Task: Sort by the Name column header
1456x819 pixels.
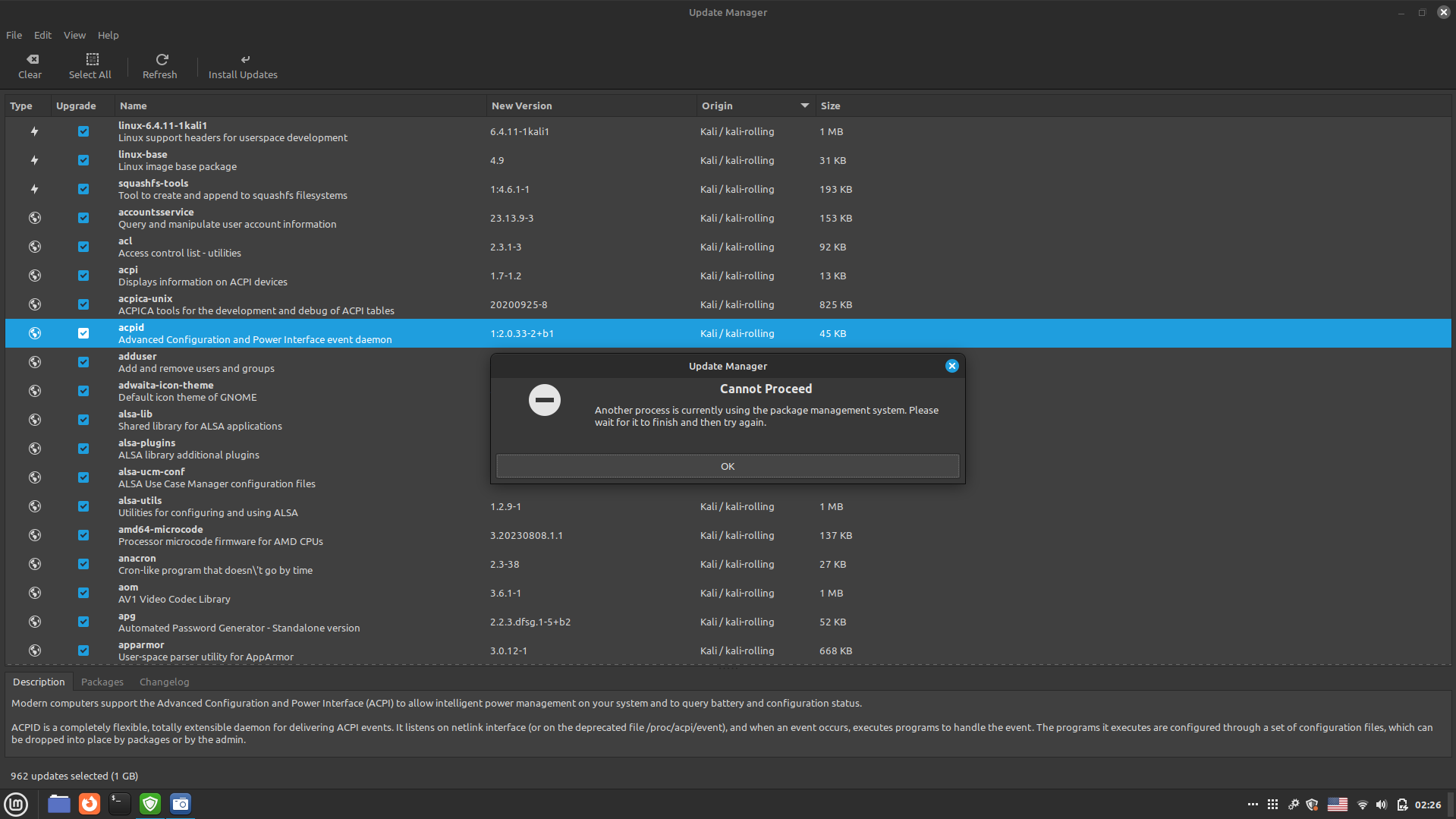Action: point(300,106)
